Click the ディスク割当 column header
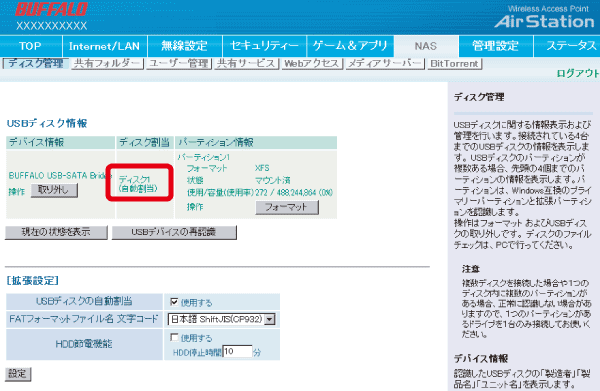This screenshot has height=391, width=600. tap(144, 142)
